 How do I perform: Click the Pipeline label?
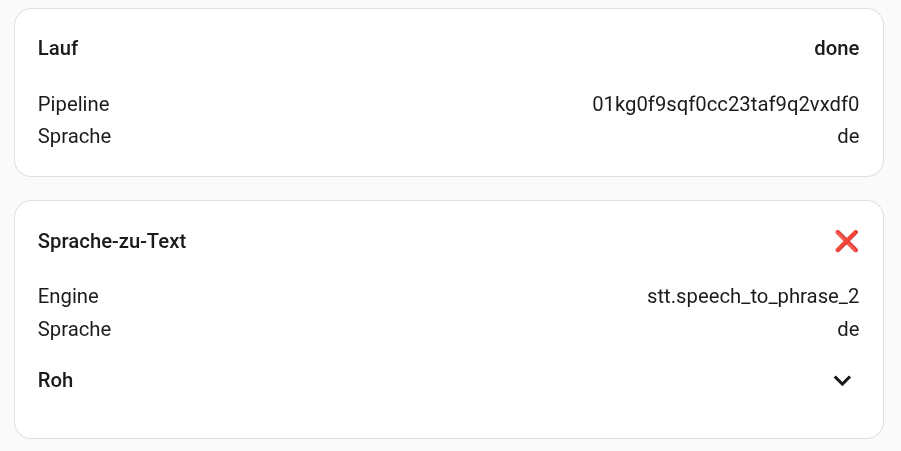tap(73, 104)
